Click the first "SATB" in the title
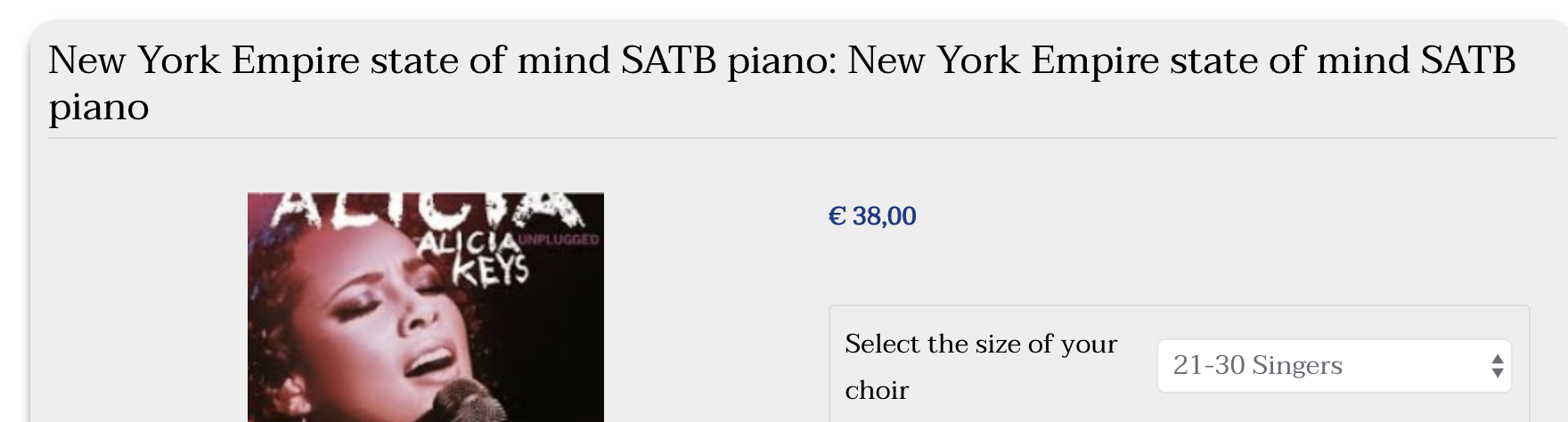 668,61
